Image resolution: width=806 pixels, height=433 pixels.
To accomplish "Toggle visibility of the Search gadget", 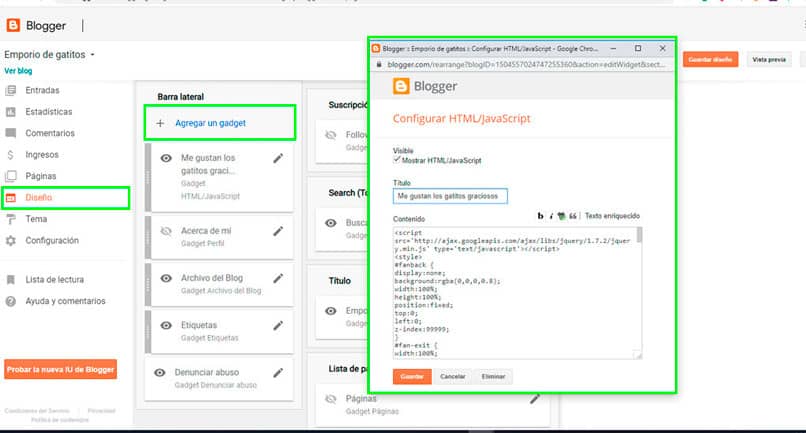I will pos(331,223).
